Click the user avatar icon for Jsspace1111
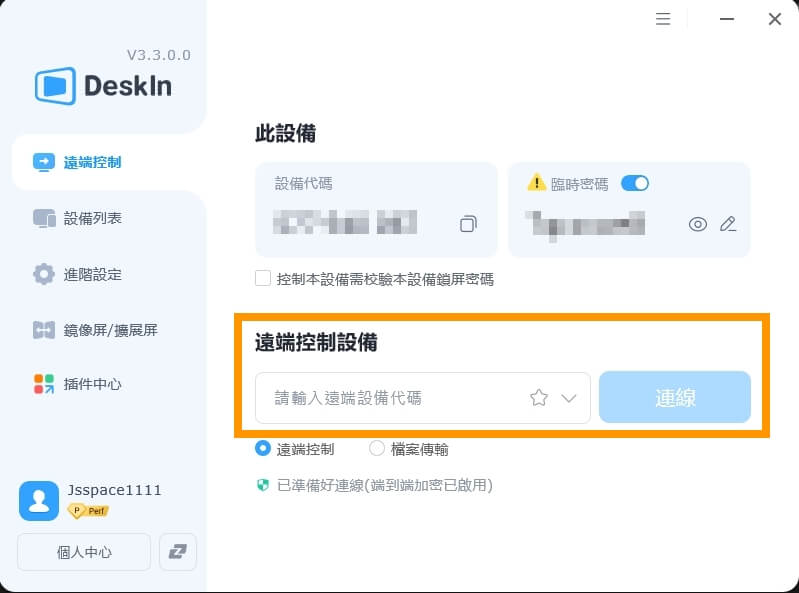The image size is (799, 593). pos(39,501)
